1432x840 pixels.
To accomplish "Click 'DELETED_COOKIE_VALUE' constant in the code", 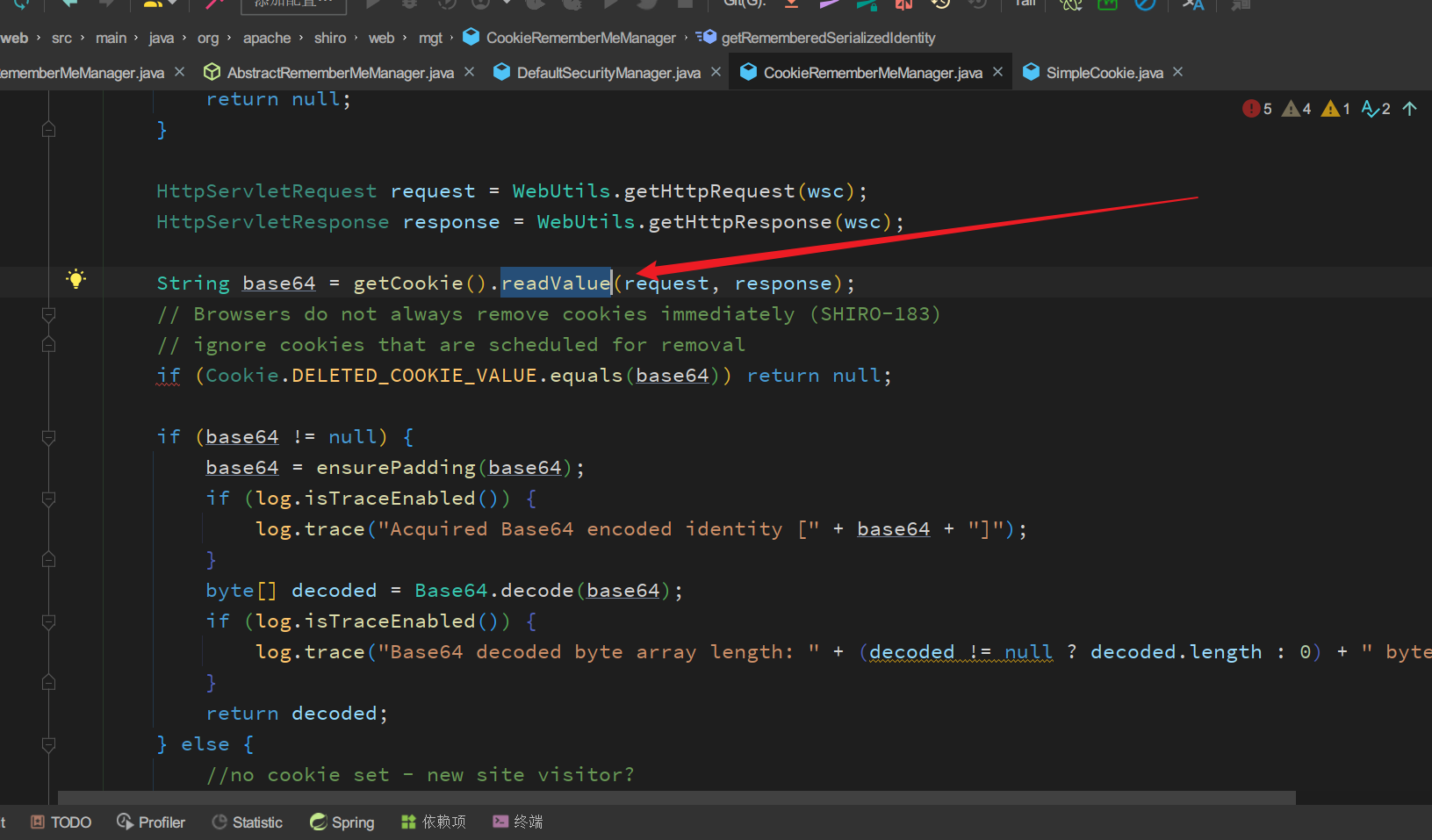I will (414, 376).
